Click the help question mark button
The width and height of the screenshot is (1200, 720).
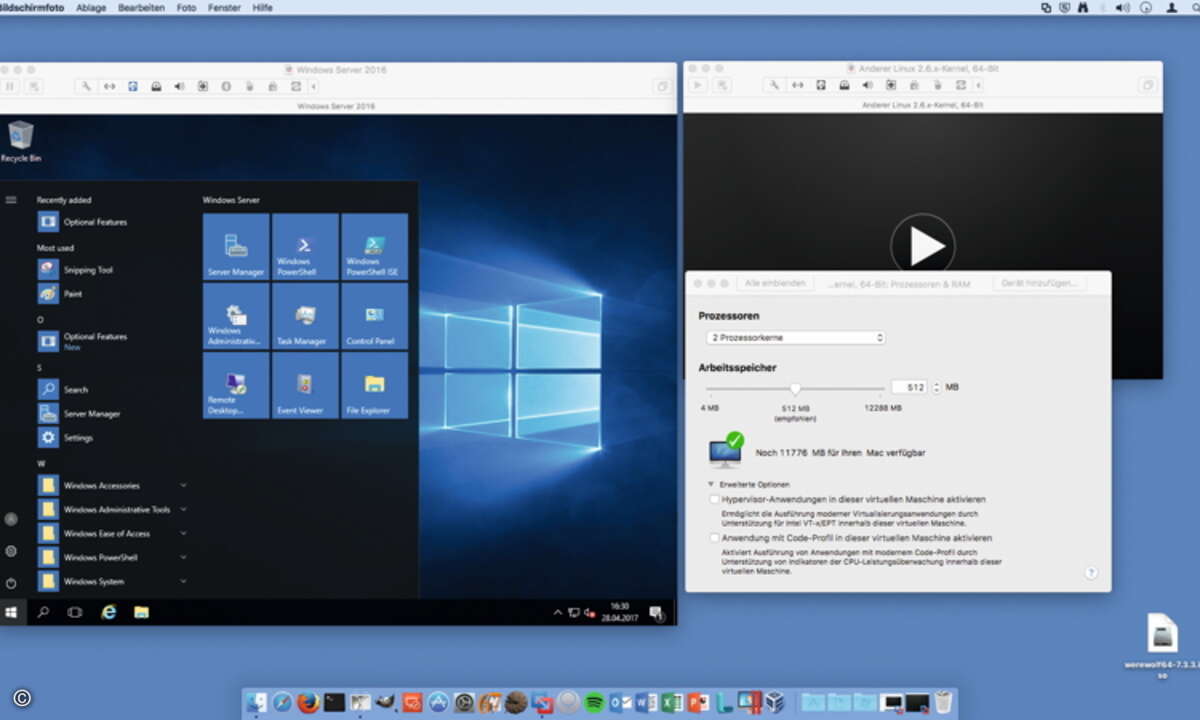pos(1091,573)
